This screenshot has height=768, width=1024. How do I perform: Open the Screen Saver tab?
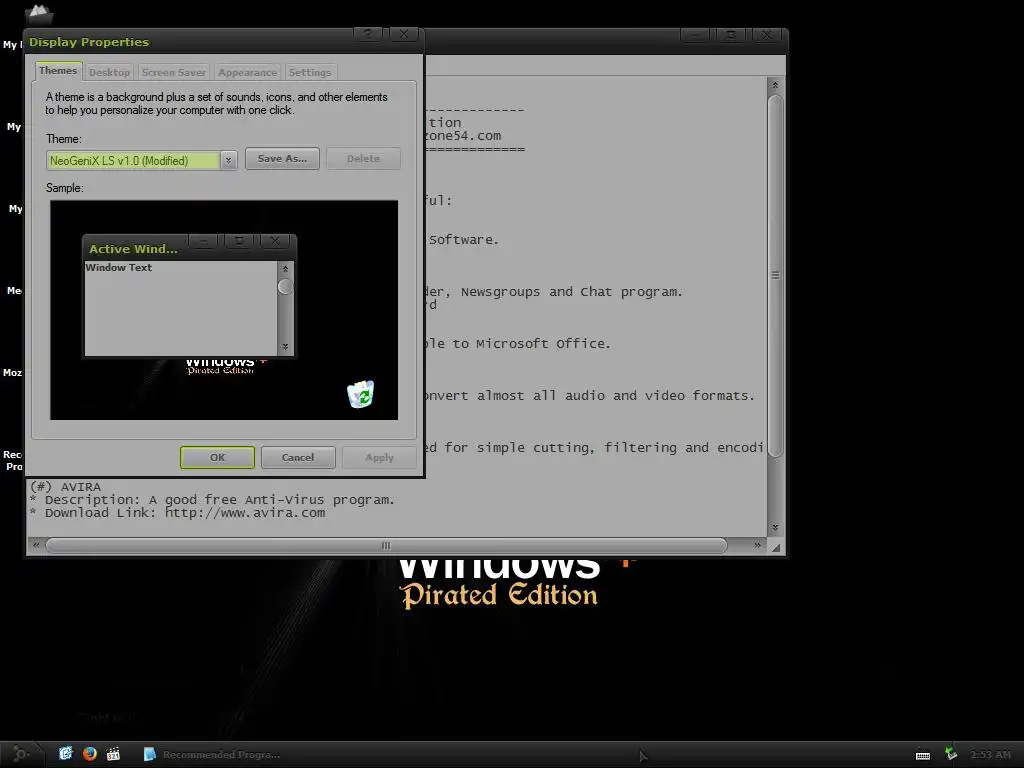(174, 72)
